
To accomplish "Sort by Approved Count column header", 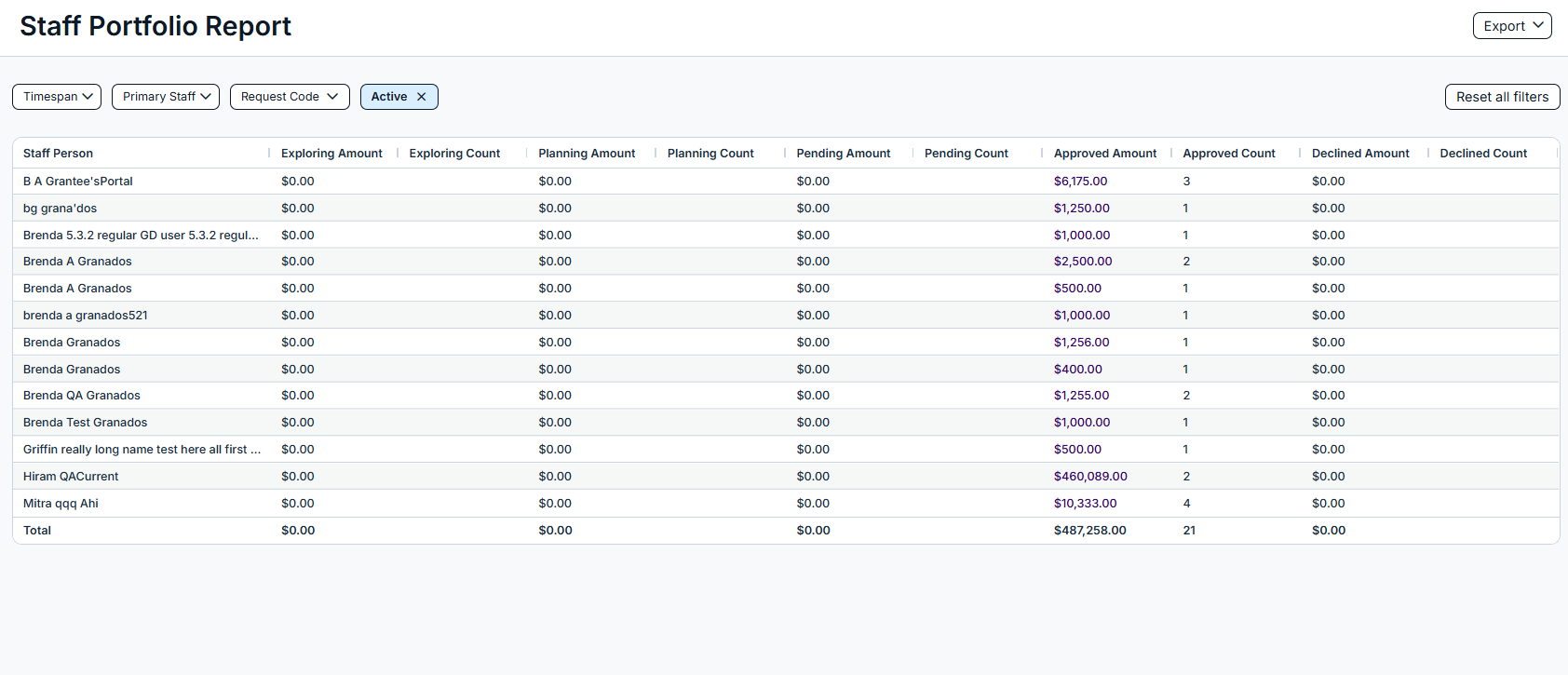I will click(x=1229, y=154).
